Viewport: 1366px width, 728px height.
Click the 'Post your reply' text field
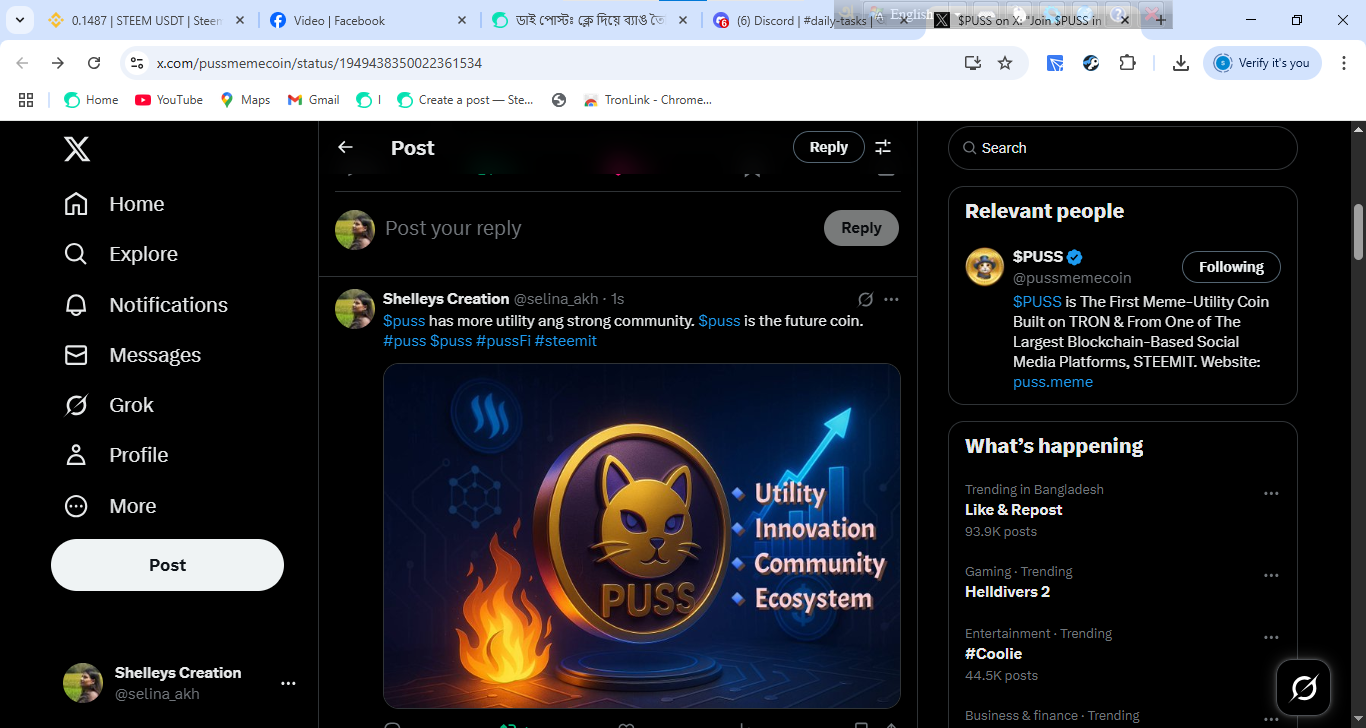click(597, 228)
